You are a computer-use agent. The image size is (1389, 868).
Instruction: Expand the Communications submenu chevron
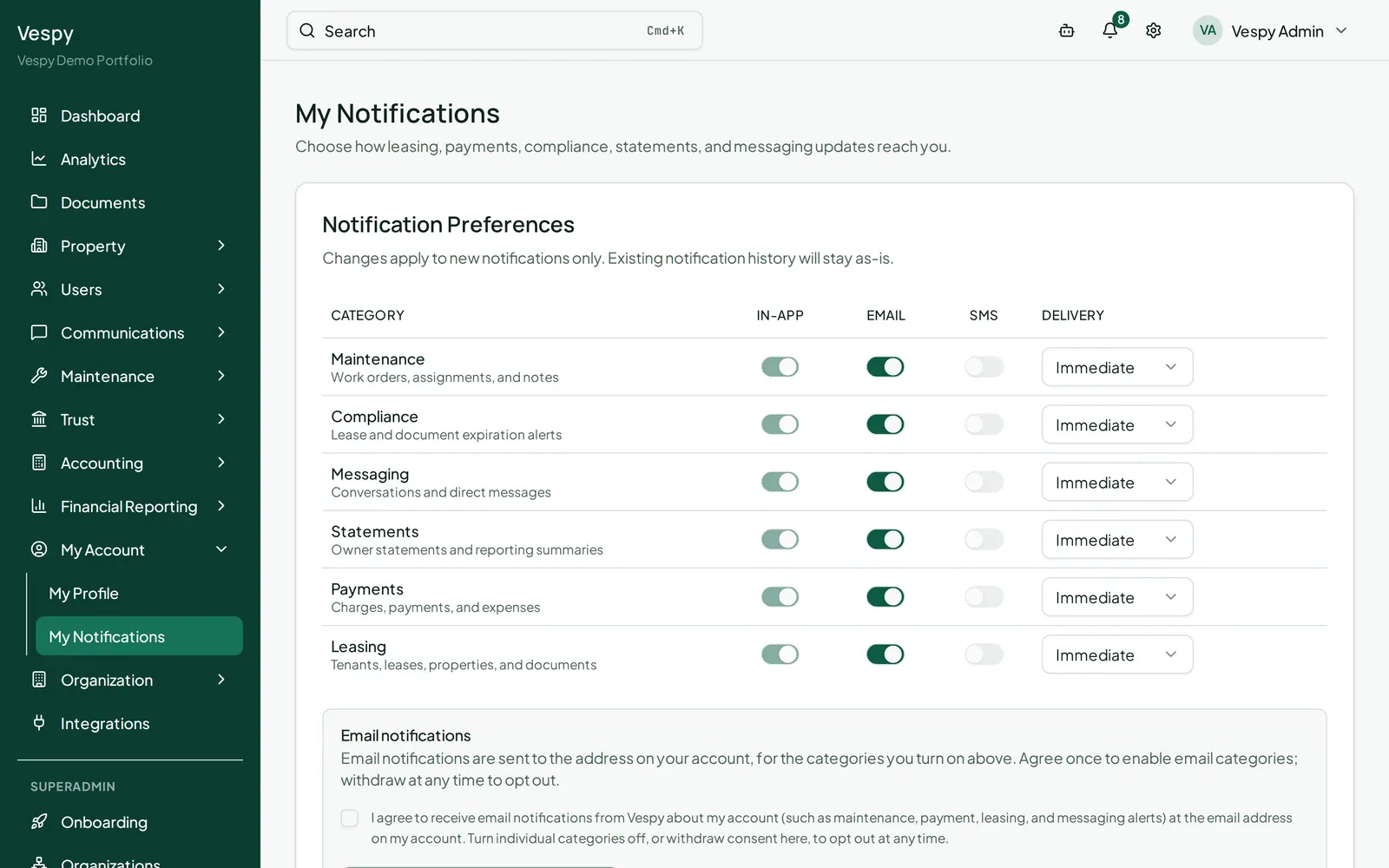(221, 332)
